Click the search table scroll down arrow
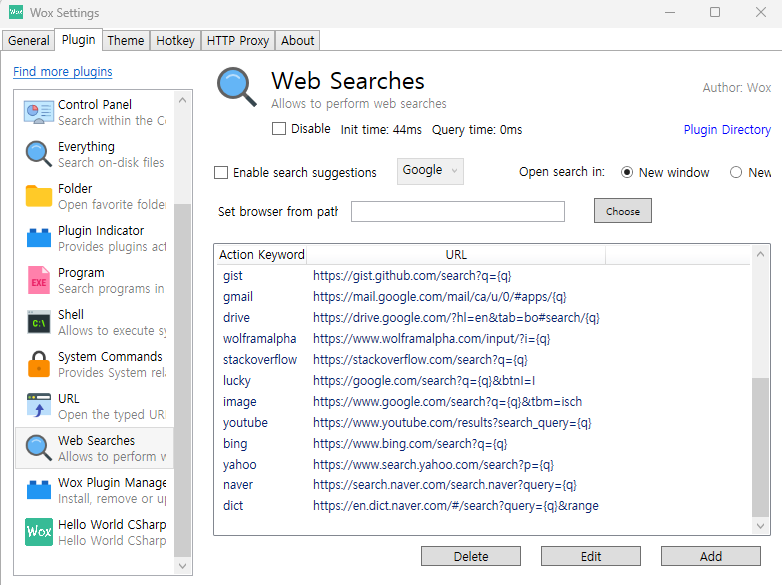The width and height of the screenshot is (782, 585). tap(761, 526)
